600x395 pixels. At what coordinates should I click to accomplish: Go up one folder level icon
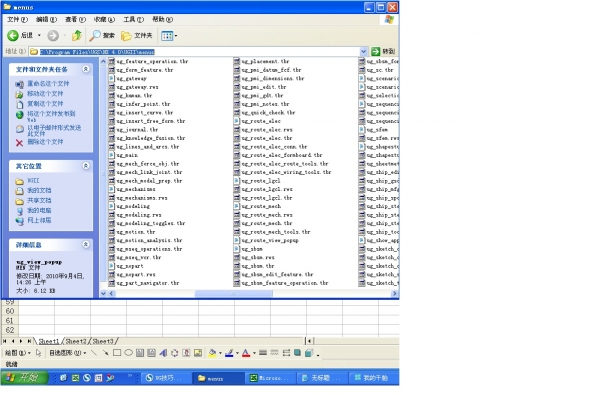77,36
